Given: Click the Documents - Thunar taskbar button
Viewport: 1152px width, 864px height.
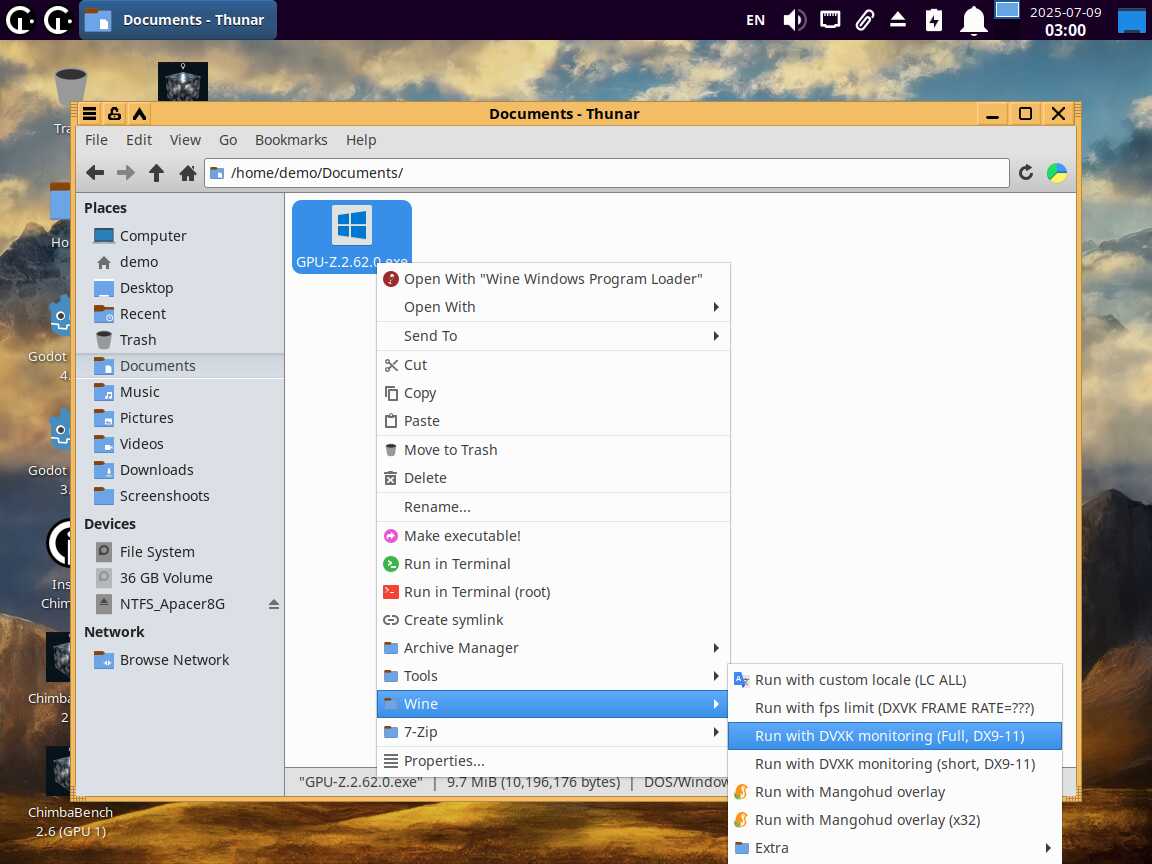Looking at the screenshot, I should (x=178, y=20).
